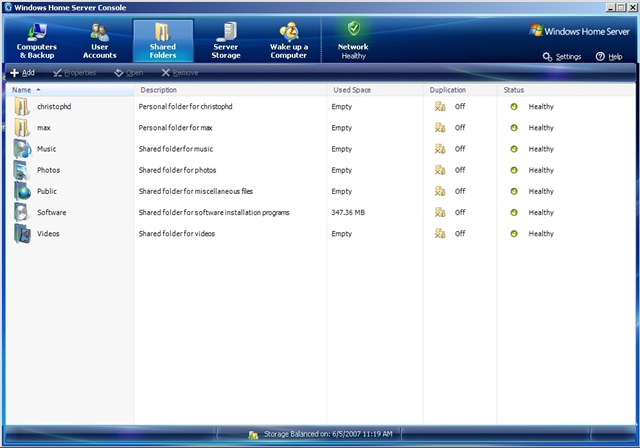
Task: Click the Windows Home Server logo
Action: point(580,31)
